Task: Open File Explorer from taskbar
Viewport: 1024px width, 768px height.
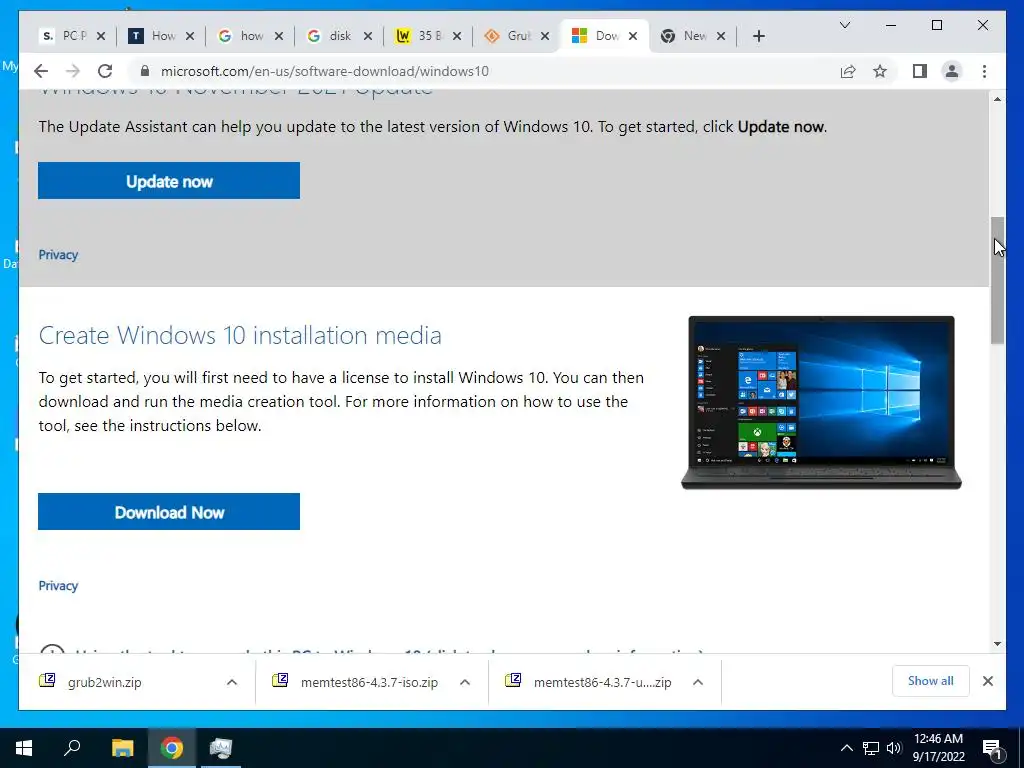Action: pos(122,748)
